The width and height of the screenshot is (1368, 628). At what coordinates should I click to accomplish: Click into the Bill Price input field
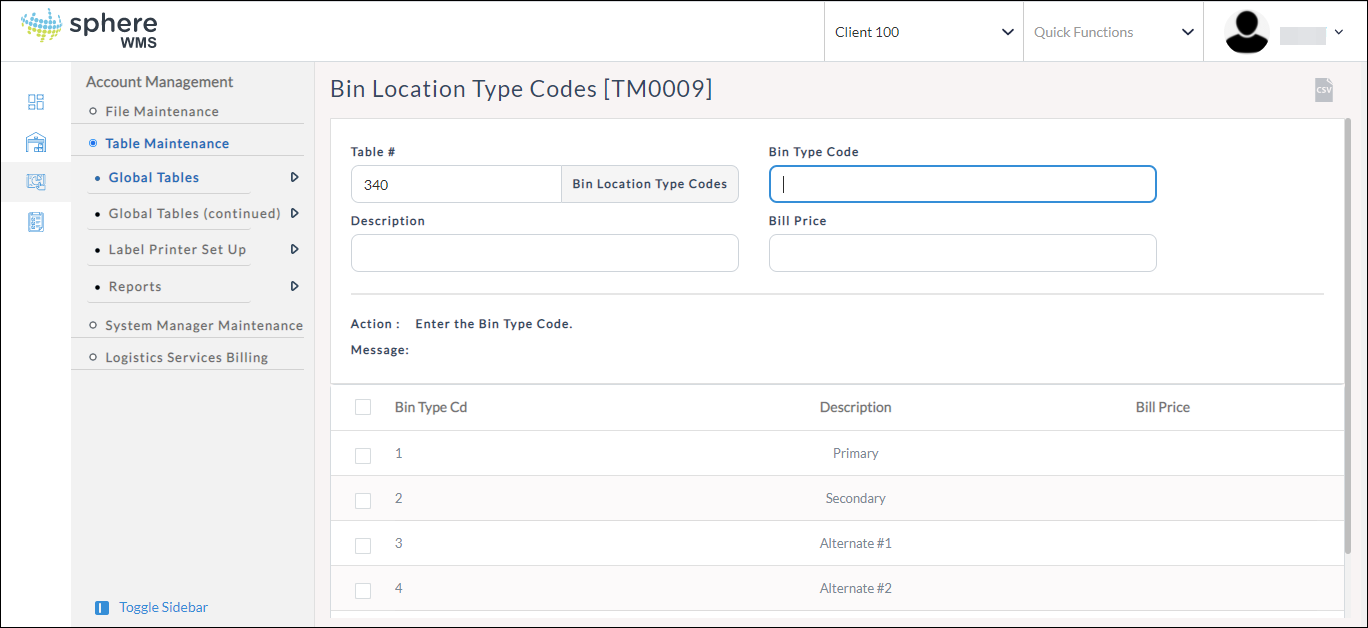962,253
